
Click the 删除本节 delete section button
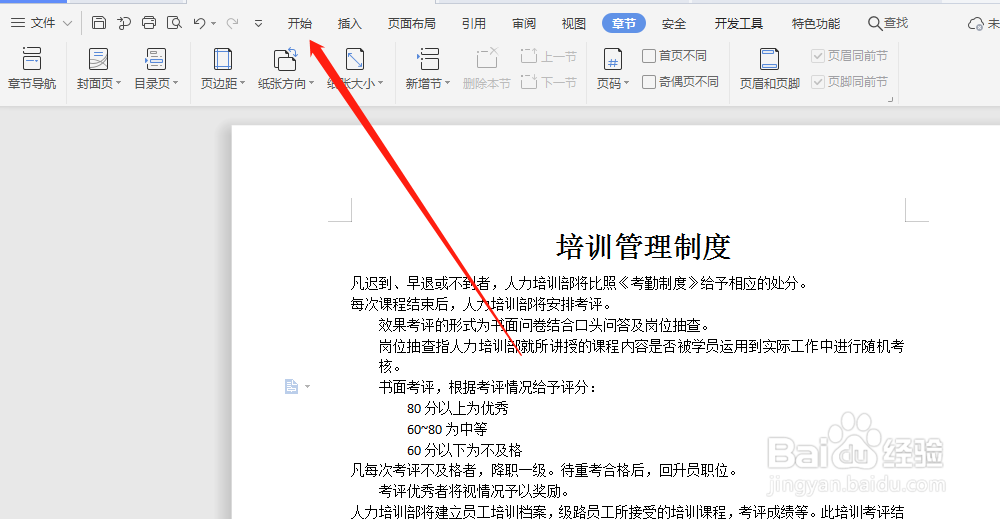coord(487,68)
